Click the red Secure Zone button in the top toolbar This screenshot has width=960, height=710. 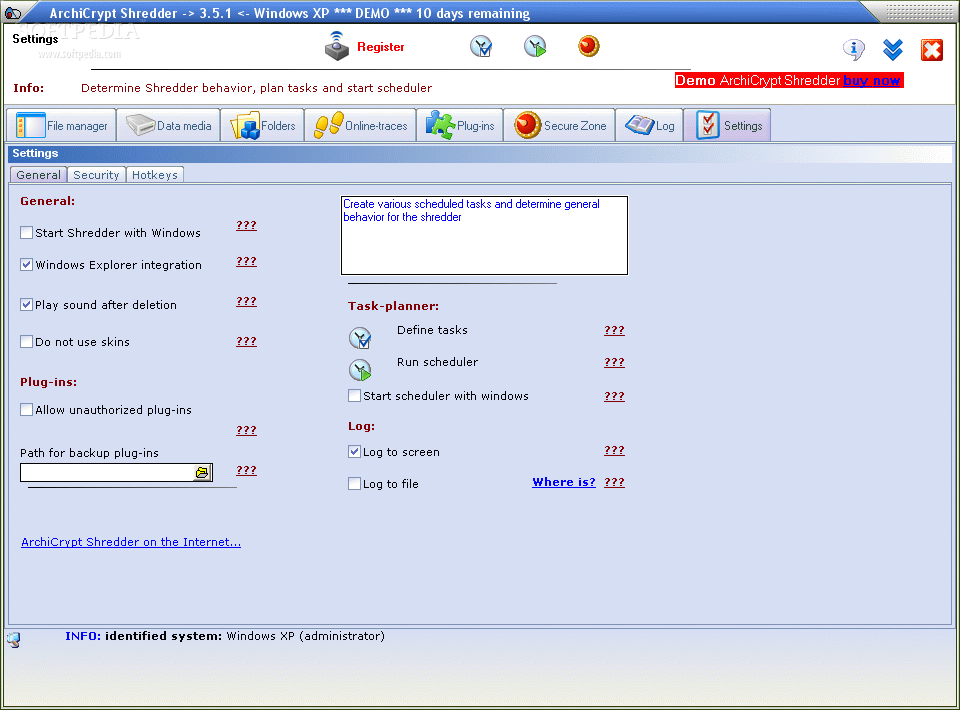click(x=588, y=46)
